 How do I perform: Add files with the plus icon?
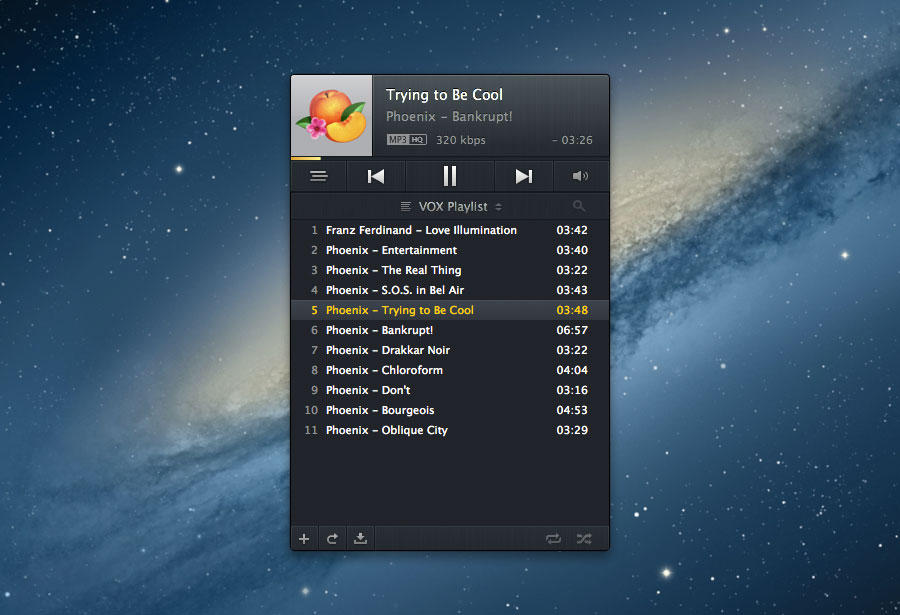[304, 539]
